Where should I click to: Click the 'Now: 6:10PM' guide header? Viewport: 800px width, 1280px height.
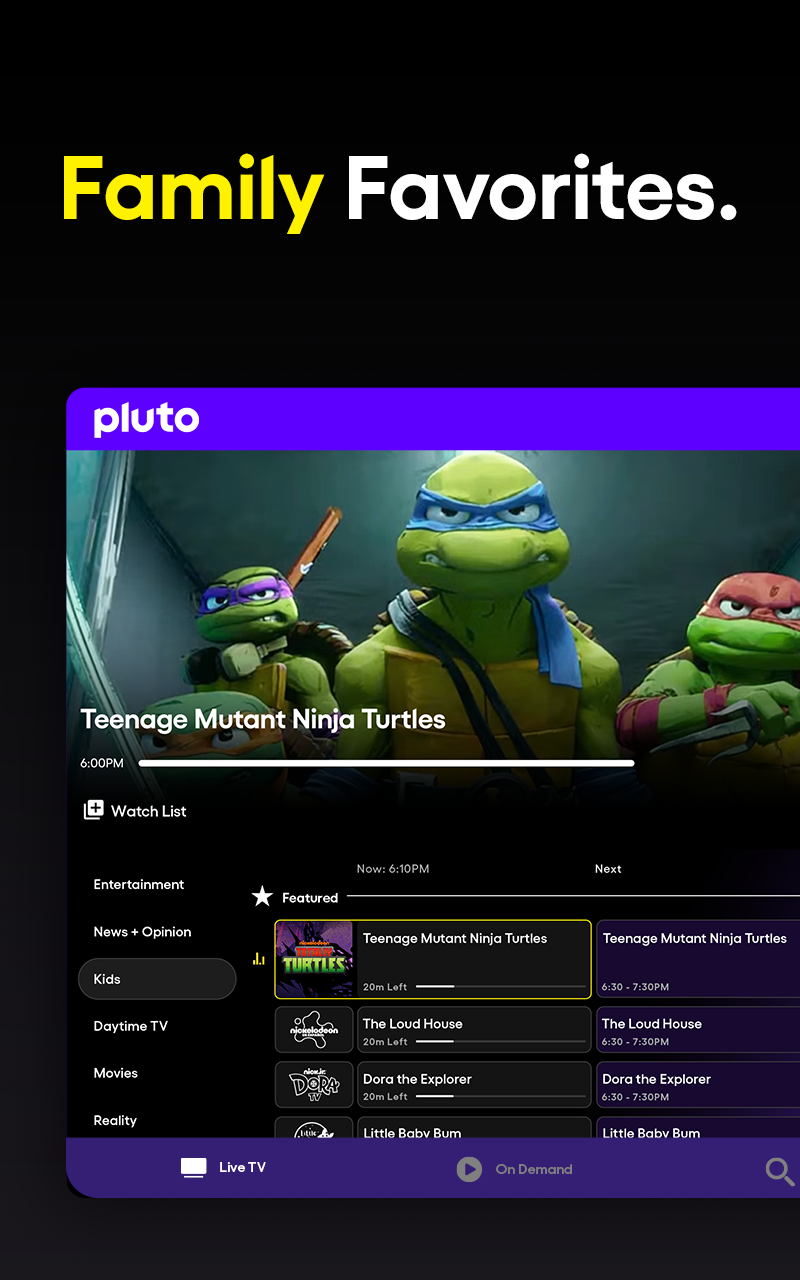(393, 869)
